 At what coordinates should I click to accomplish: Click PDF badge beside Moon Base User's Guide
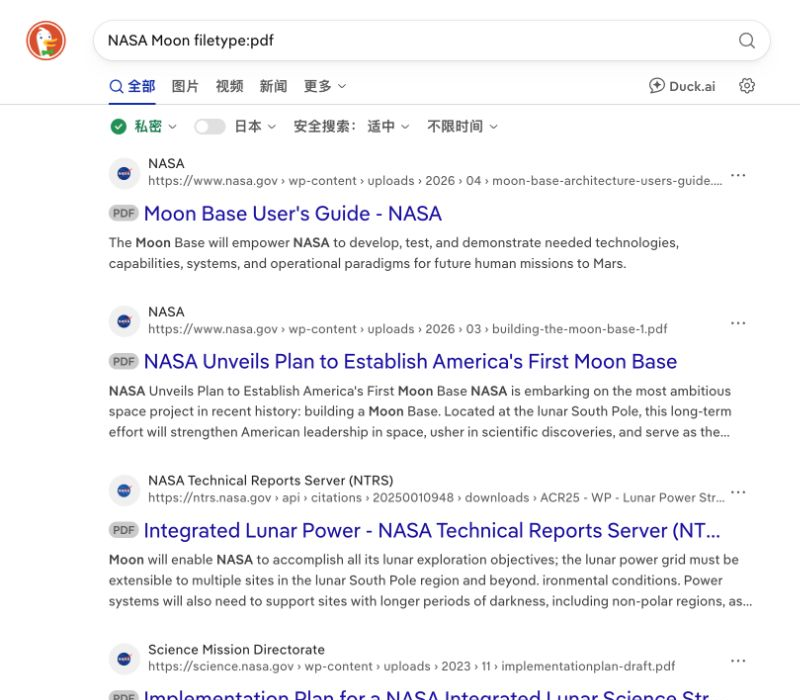click(123, 213)
